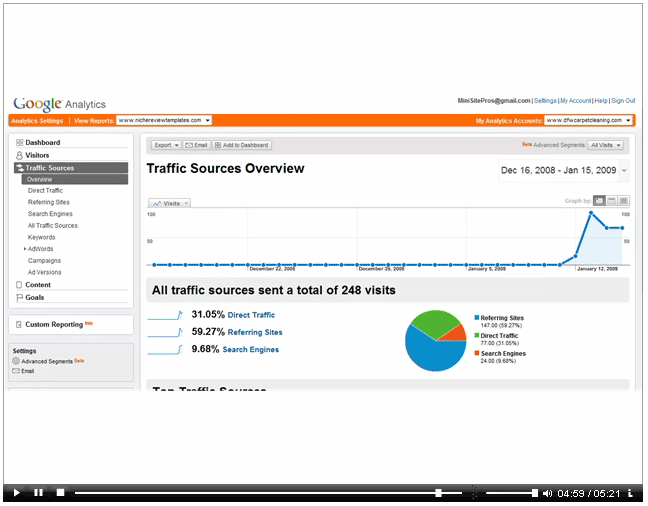
Task: Open Search Engines 9.68% link
Action: (x=251, y=350)
